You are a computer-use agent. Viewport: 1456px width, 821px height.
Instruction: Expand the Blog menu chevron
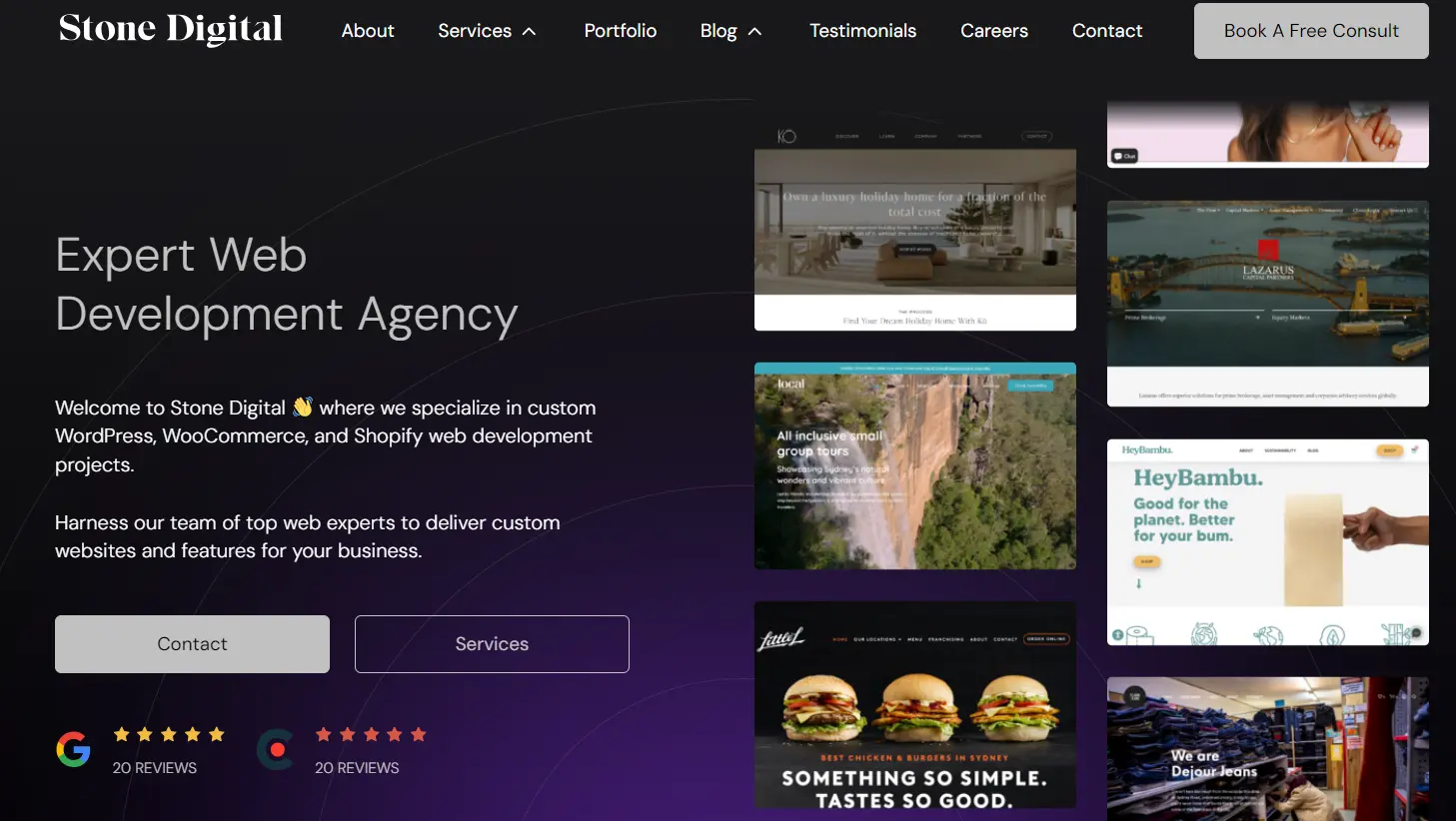[x=755, y=32]
